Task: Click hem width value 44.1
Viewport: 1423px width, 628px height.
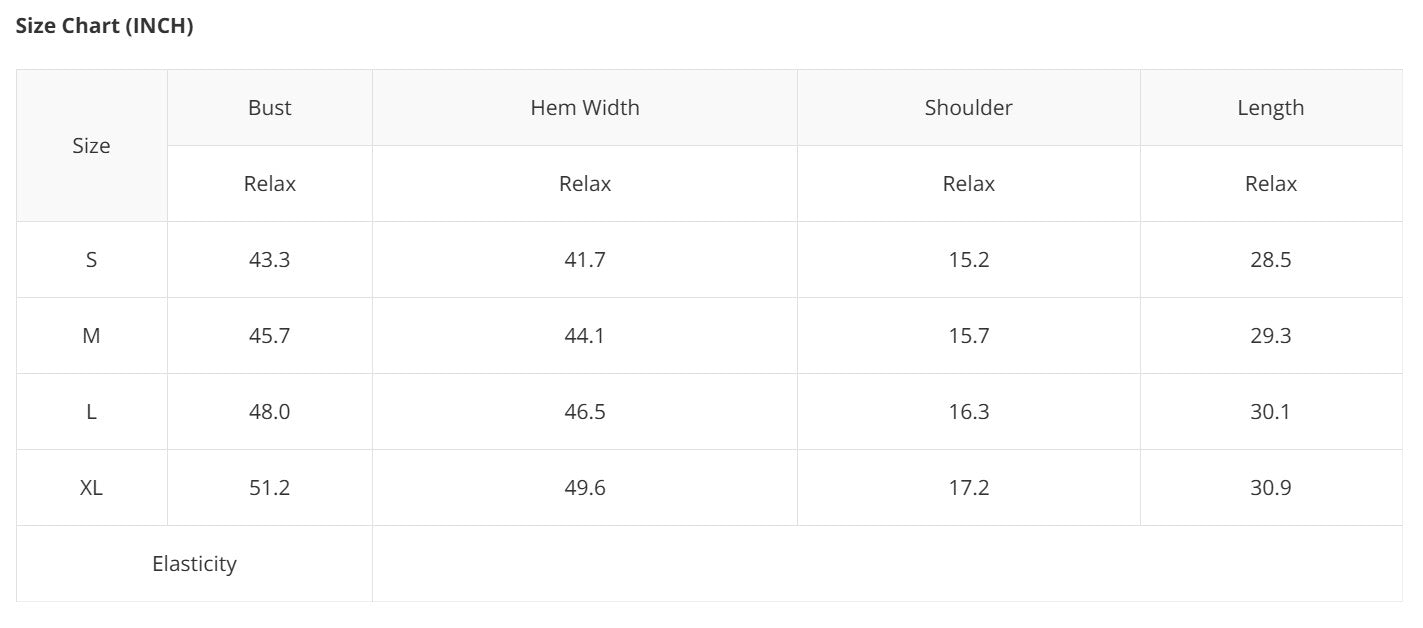Action: tap(585, 336)
